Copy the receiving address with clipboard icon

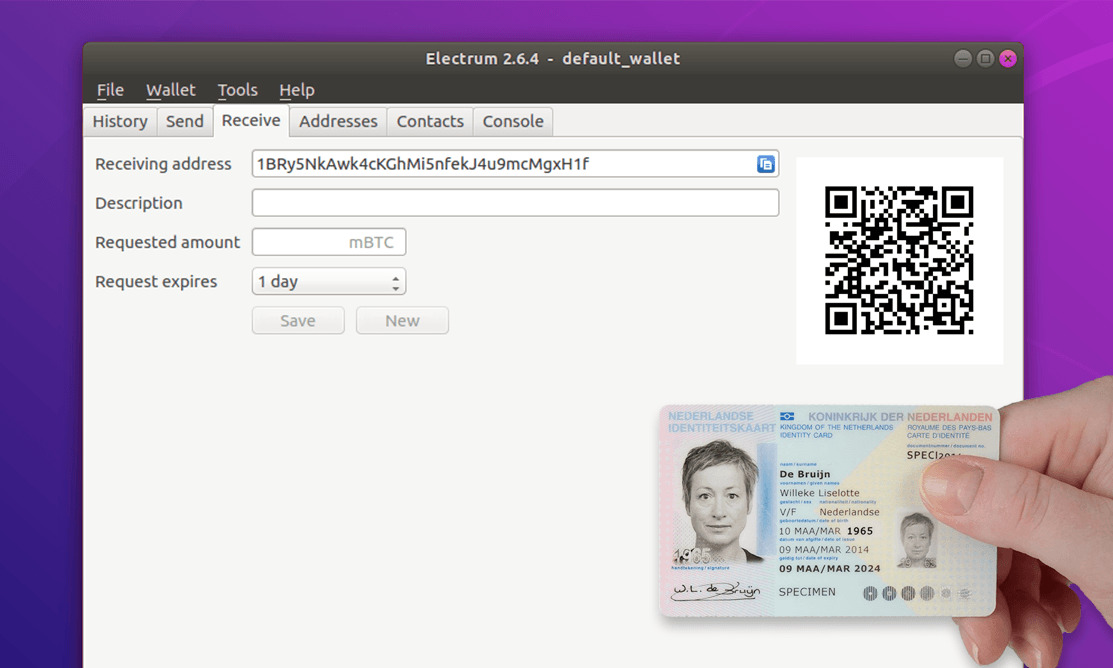(x=765, y=164)
